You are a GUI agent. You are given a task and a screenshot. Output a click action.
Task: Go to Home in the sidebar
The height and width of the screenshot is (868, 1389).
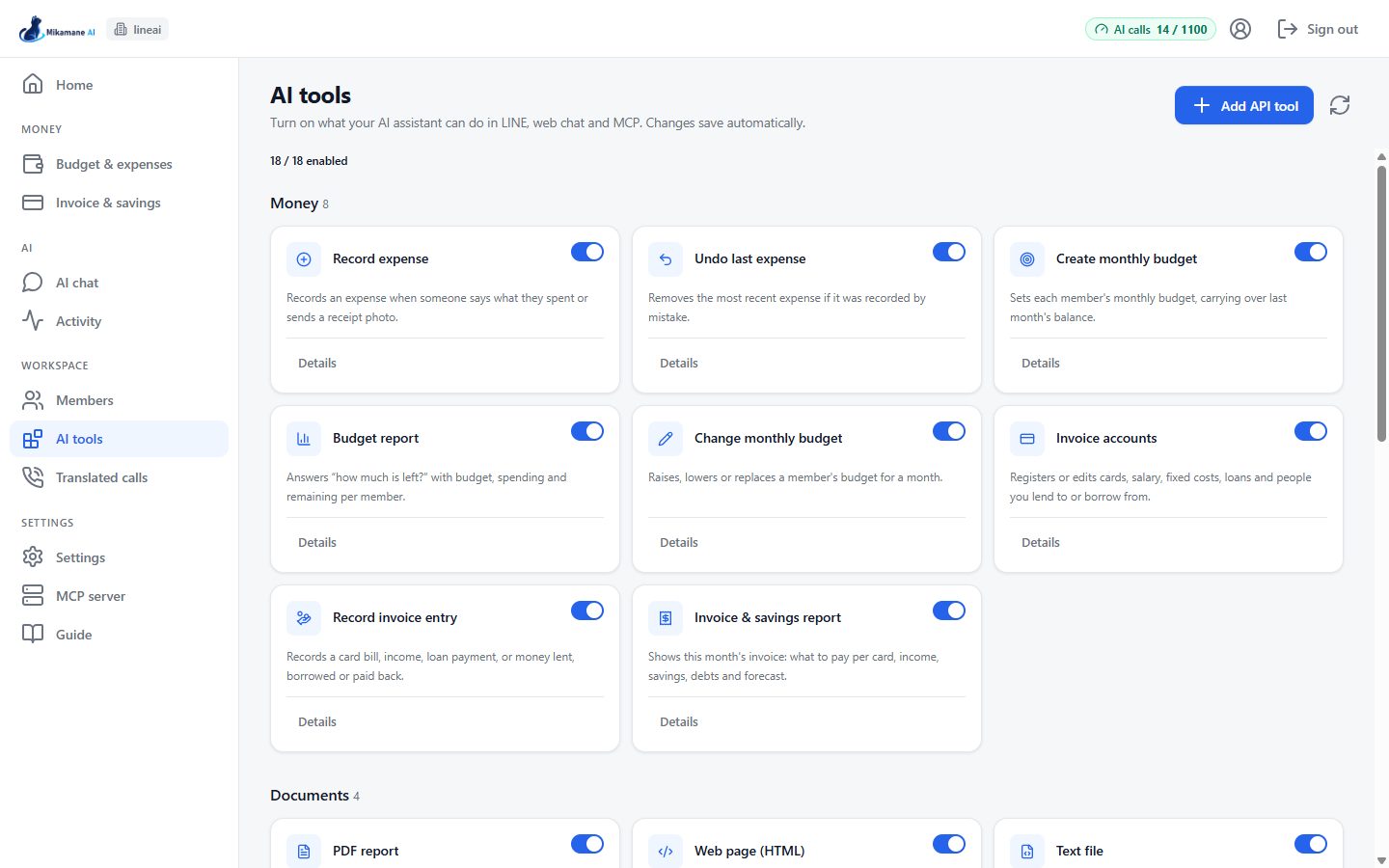pyautogui.click(x=119, y=85)
